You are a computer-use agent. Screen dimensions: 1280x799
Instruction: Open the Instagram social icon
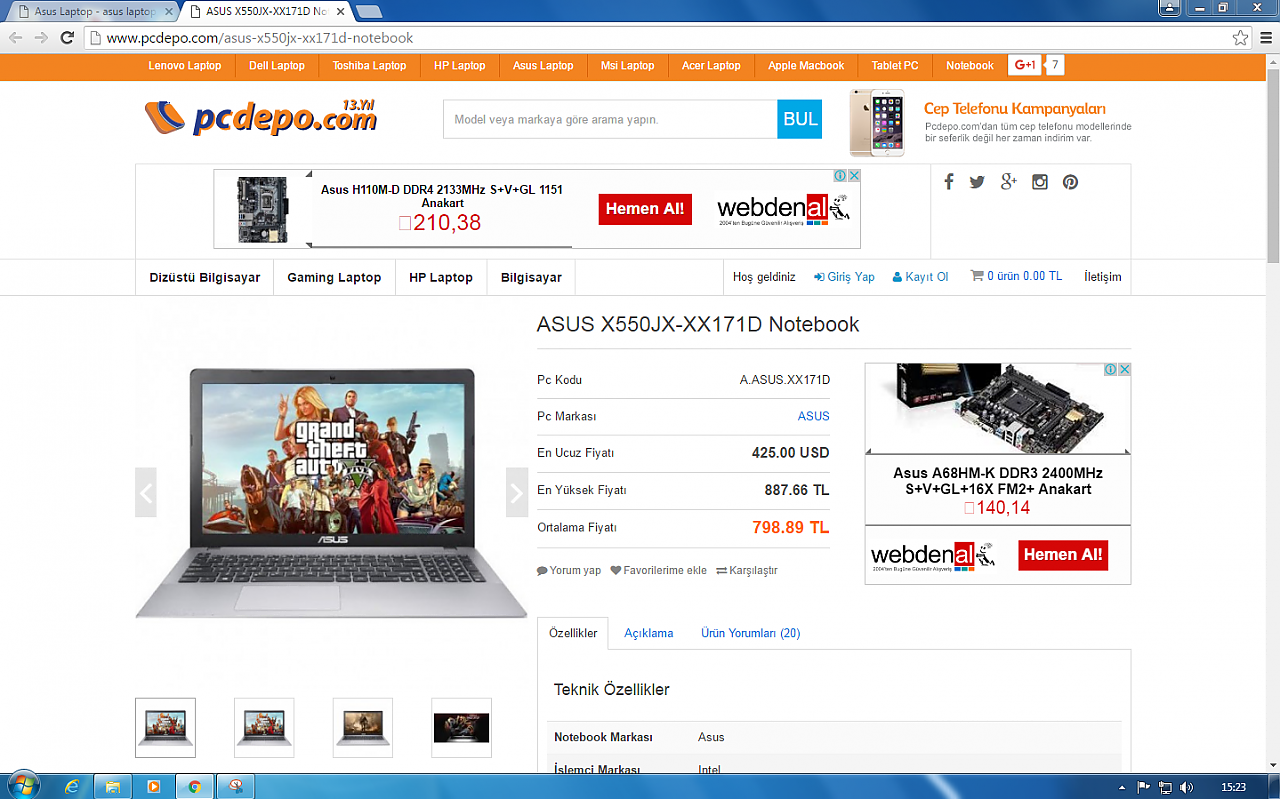(x=1040, y=182)
